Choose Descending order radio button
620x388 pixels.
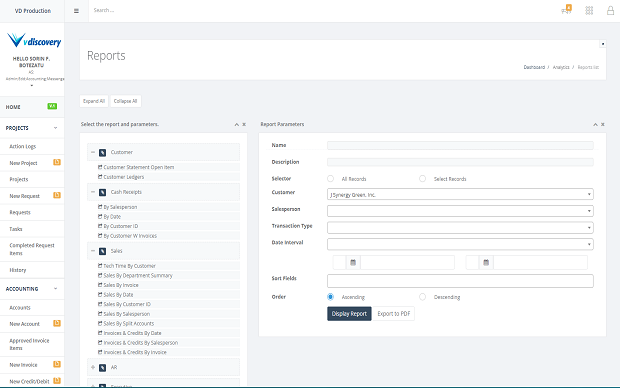click(423, 297)
